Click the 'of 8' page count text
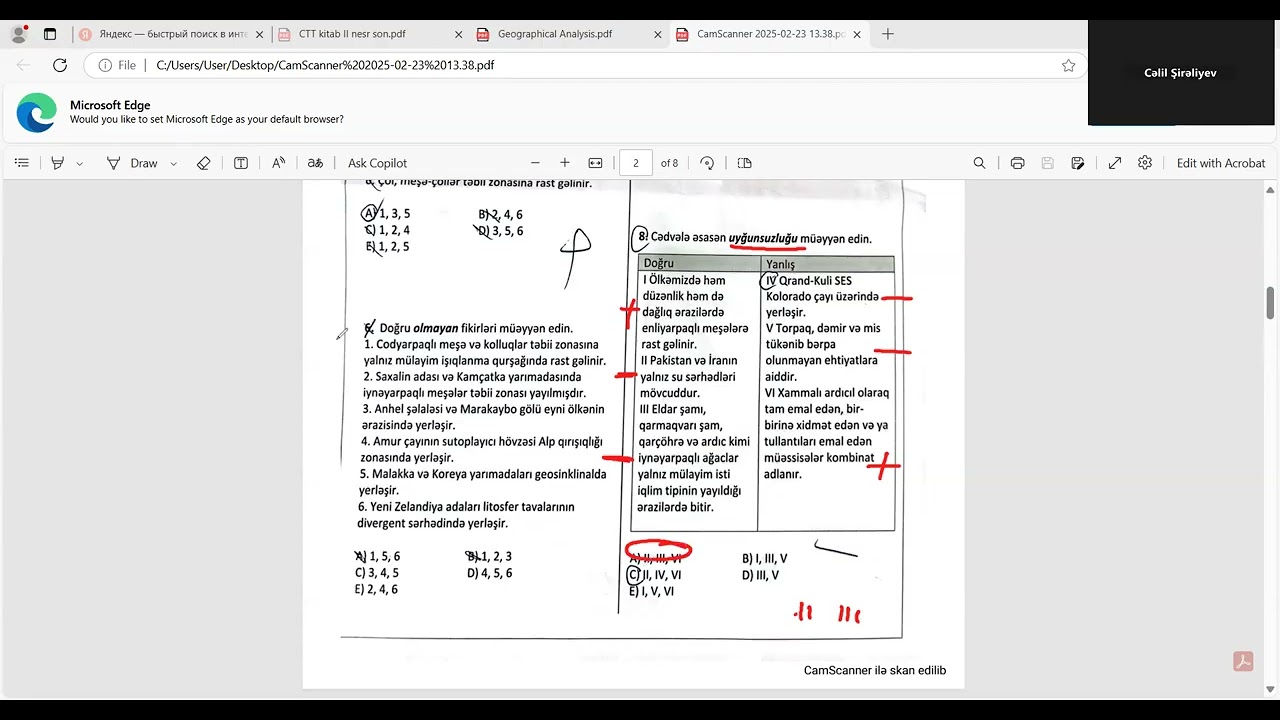The image size is (1280, 720). 669,163
